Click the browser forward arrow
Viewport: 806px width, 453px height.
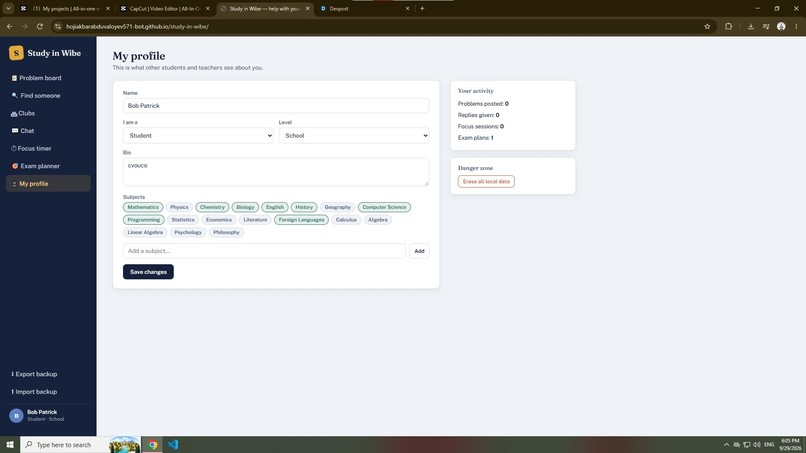(x=24, y=26)
